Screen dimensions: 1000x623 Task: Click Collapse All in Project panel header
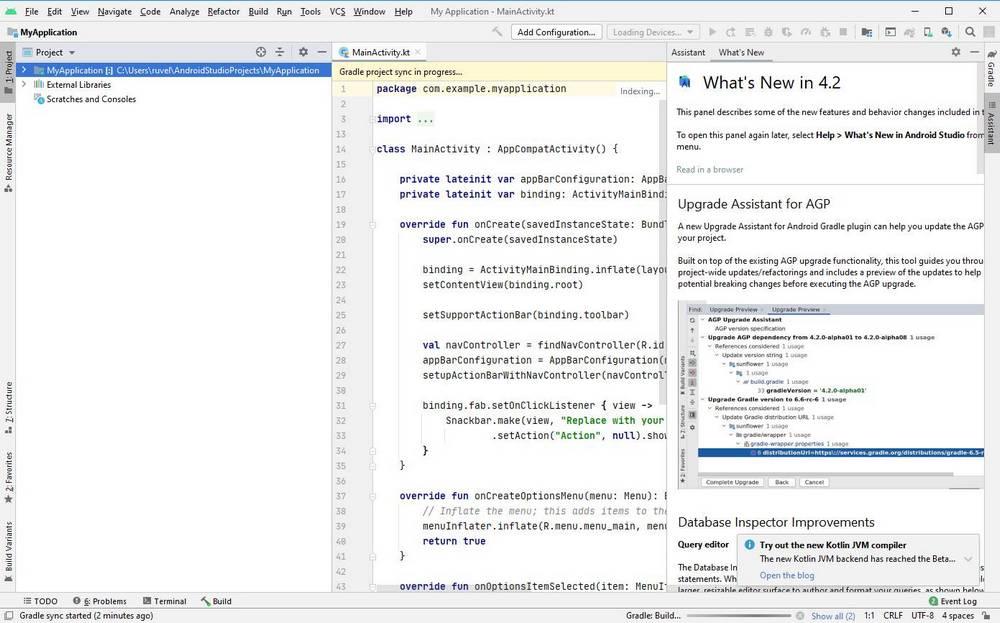pos(279,52)
